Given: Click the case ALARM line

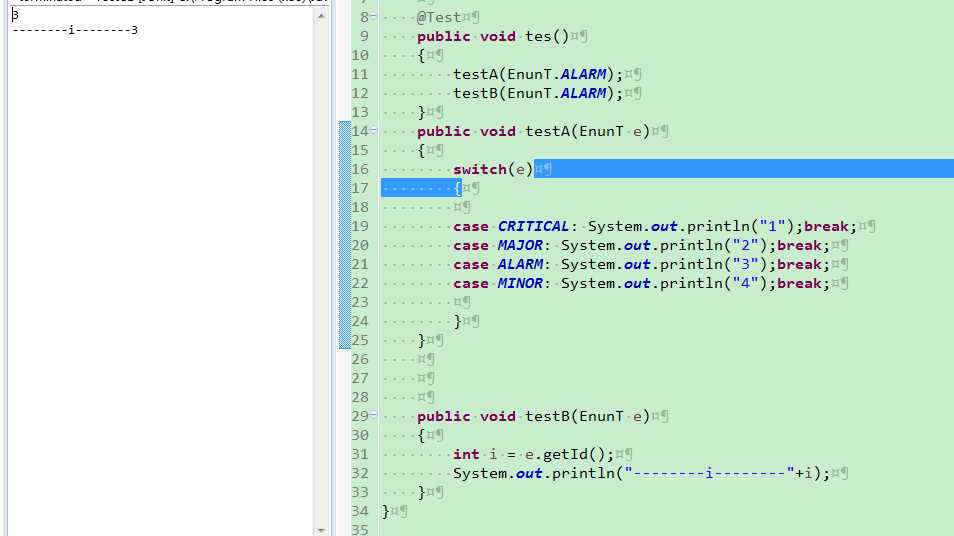Looking at the screenshot, I should pyautogui.click(x=641, y=264).
